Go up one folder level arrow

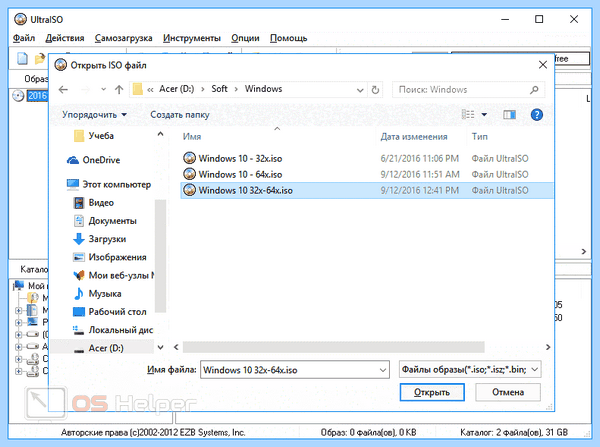[119, 90]
